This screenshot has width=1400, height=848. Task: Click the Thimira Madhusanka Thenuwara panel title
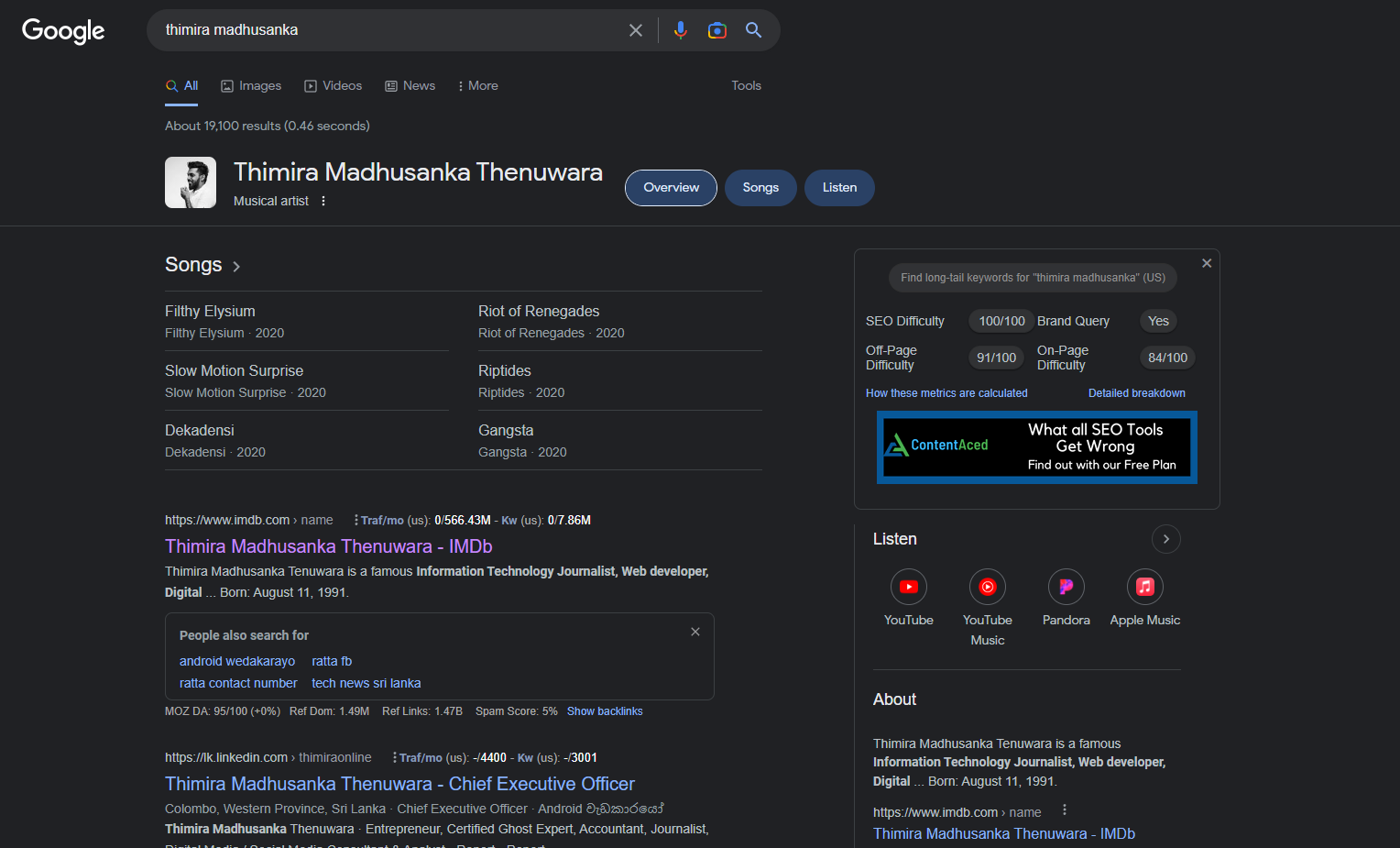418,172
